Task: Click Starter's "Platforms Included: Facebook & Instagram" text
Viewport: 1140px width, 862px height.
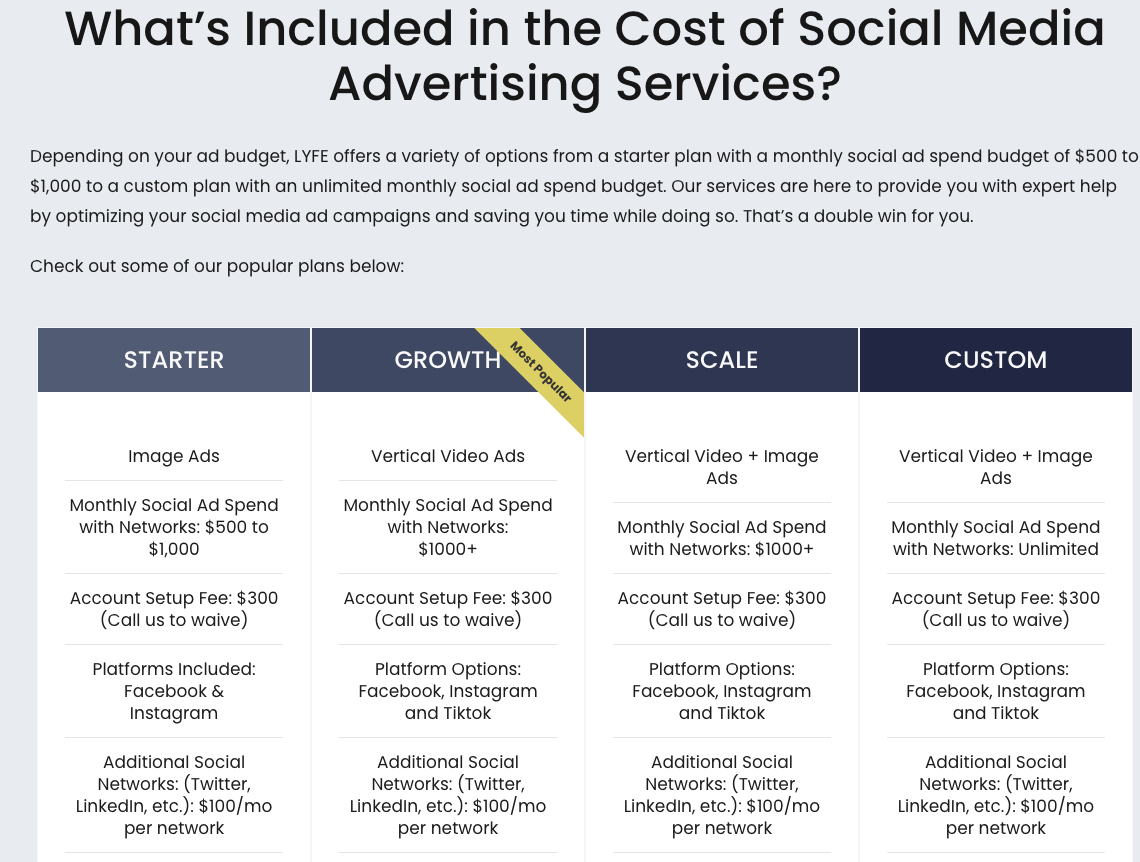Action: [174, 691]
